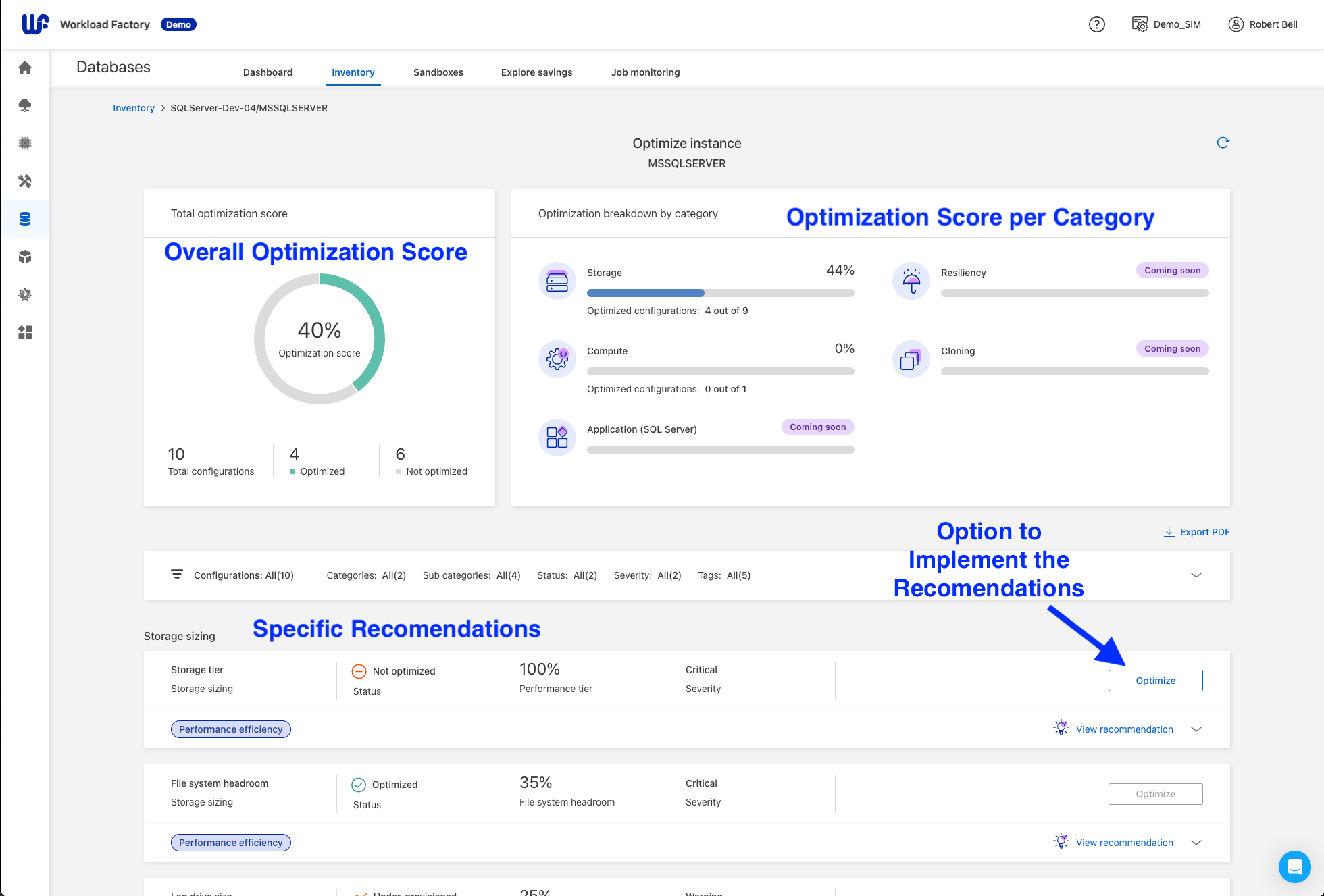Open the Robert Bell user profile icon
The height and width of the screenshot is (896, 1324).
pos(1236,24)
